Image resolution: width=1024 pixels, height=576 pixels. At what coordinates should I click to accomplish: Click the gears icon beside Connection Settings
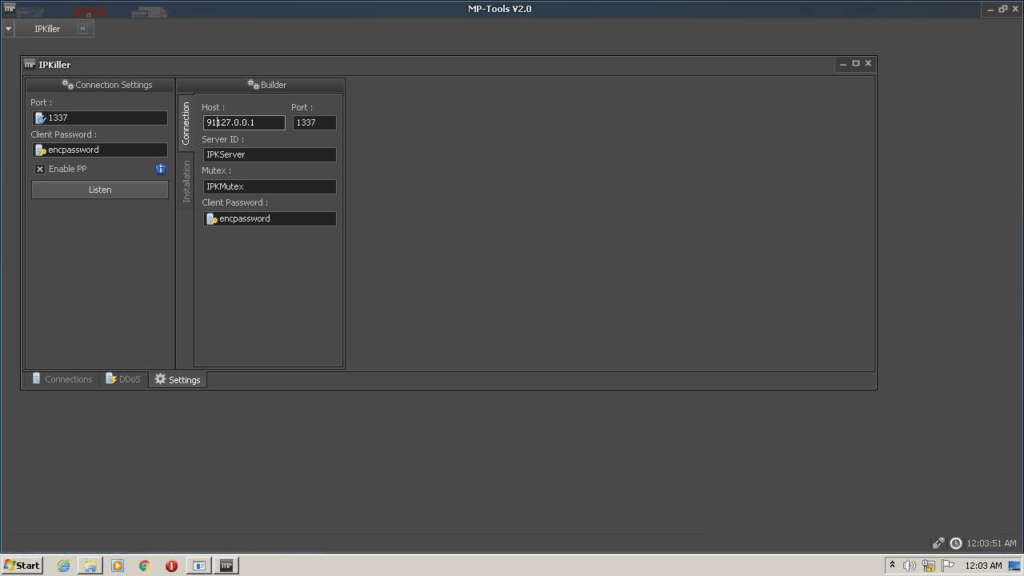coord(68,85)
